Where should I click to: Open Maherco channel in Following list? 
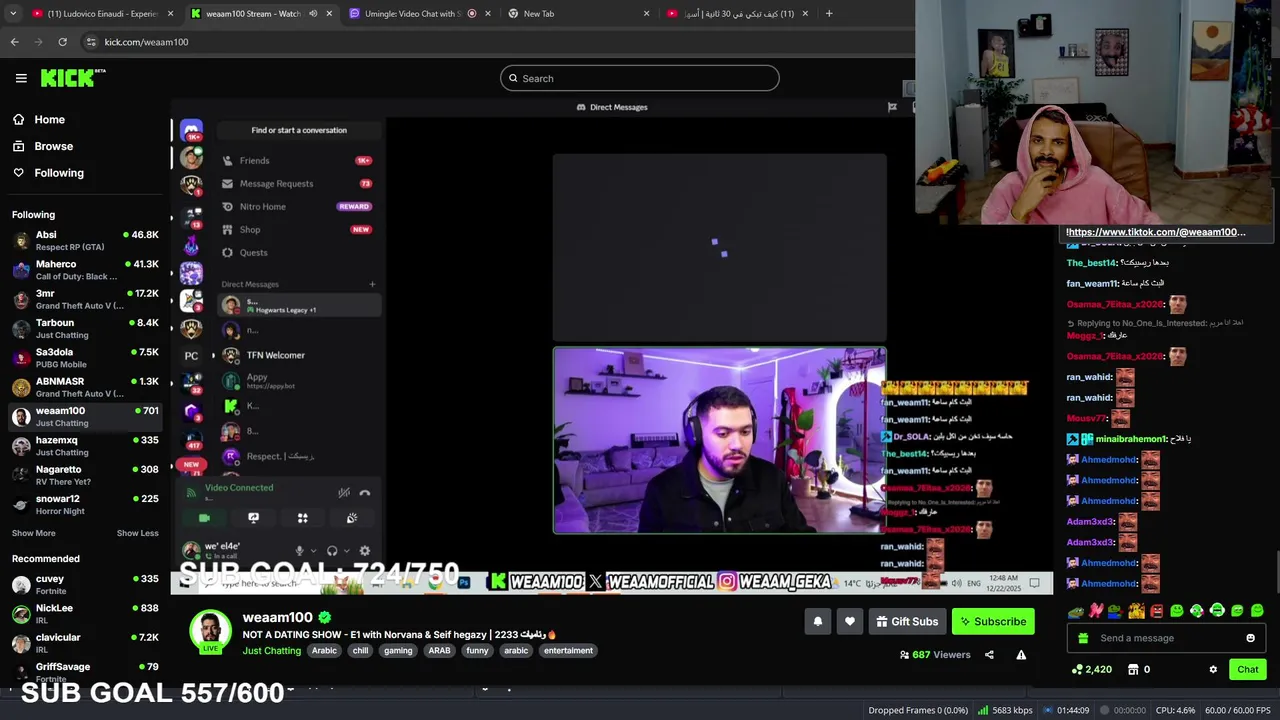click(85, 270)
